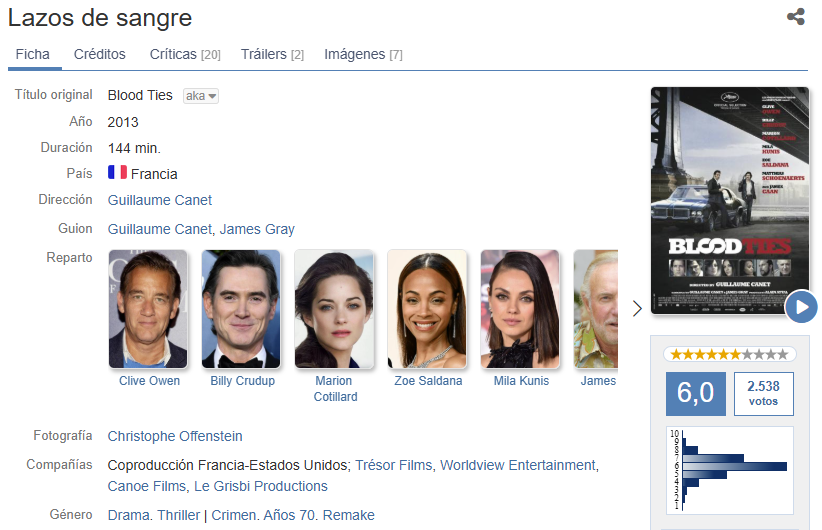This screenshot has width=822, height=530.
Task: Open the Crimen topic link
Action: [234, 515]
